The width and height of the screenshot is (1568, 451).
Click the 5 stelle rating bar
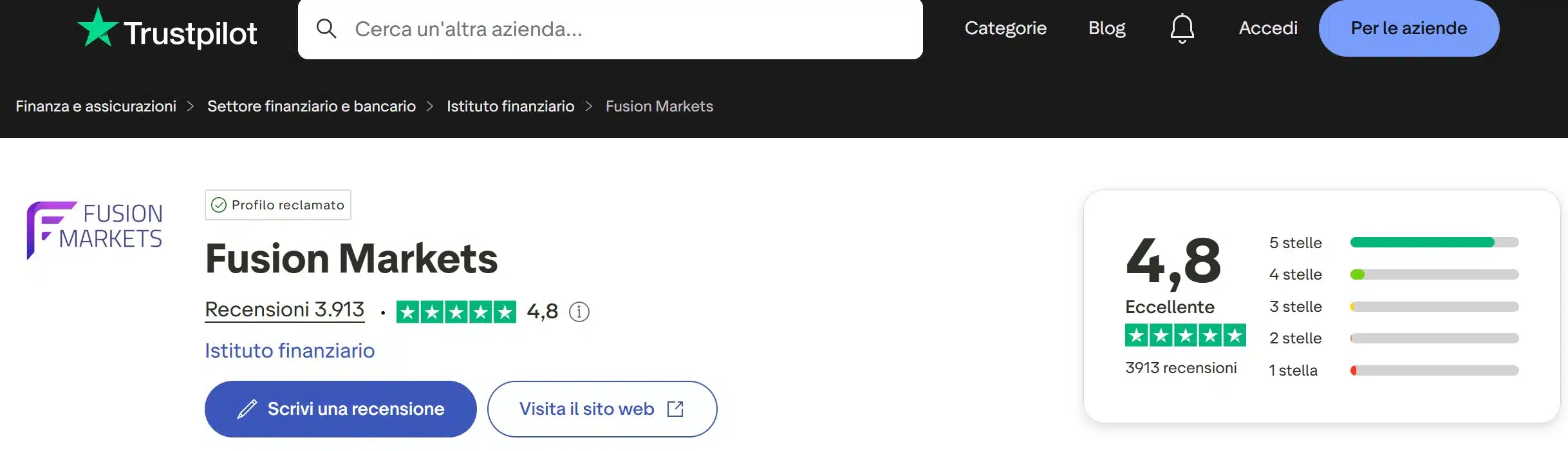(x=1434, y=243)
